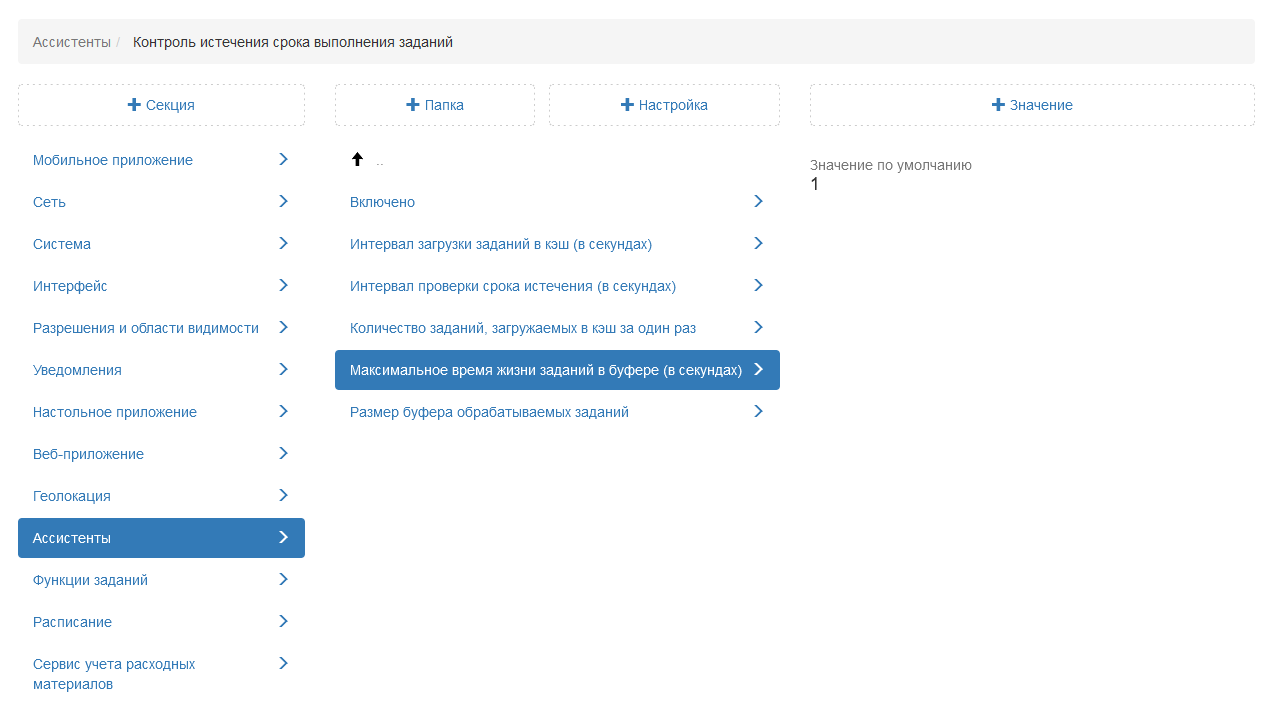Click the plus icon next to Папка
Image resolution: width=1273 pixels, height=723 pixels.
[412, 105]
